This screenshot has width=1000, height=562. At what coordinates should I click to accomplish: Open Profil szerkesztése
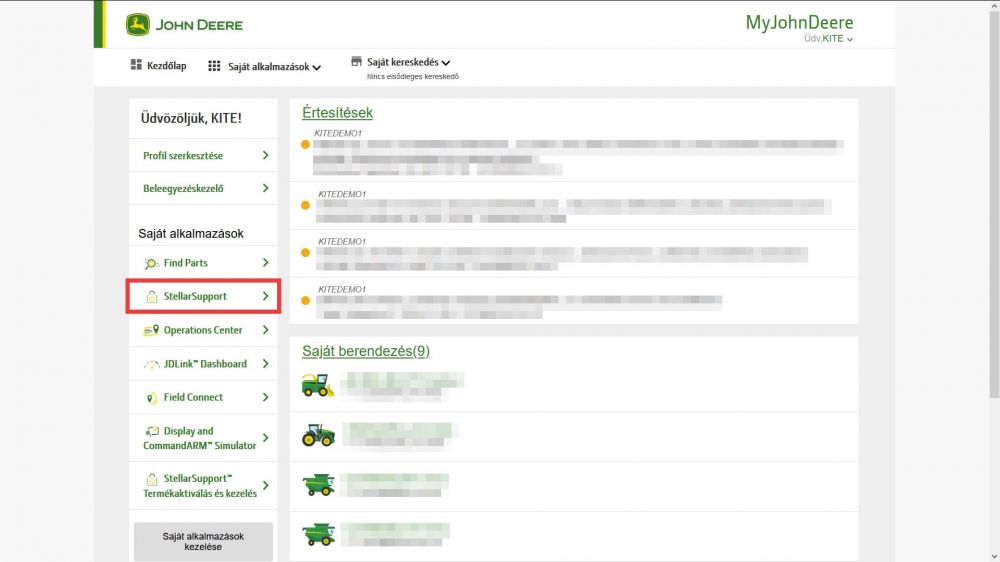pos(203,155)
